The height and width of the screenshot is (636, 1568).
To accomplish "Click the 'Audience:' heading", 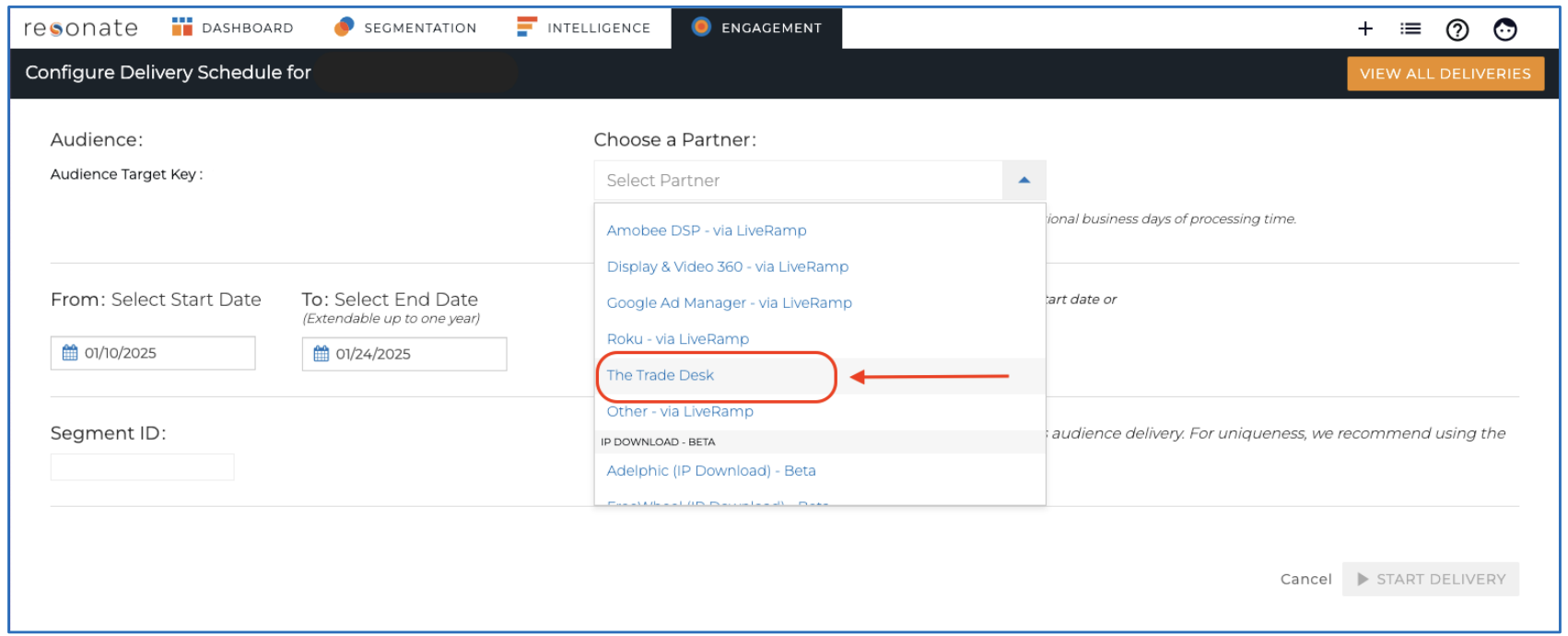I will [x=97, y=140].
